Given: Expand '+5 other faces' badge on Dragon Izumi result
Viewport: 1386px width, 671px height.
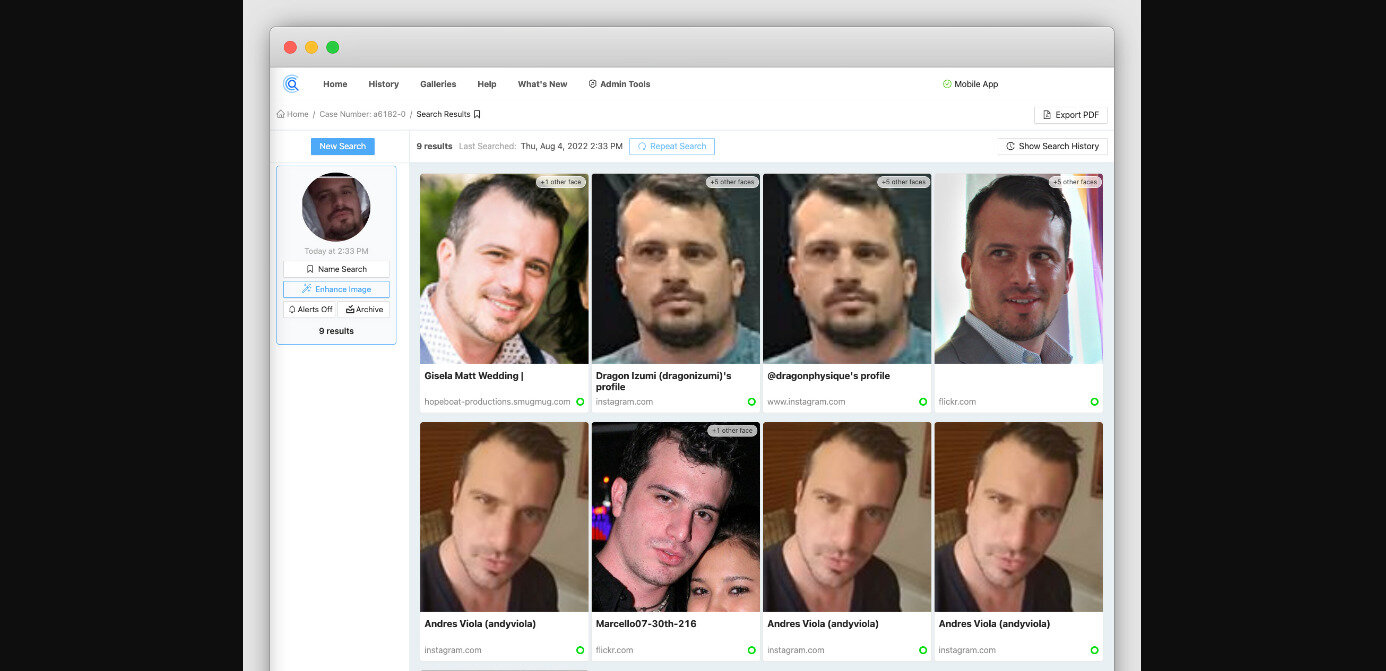Looking at the screenshot, I should (x=732, y=182).
